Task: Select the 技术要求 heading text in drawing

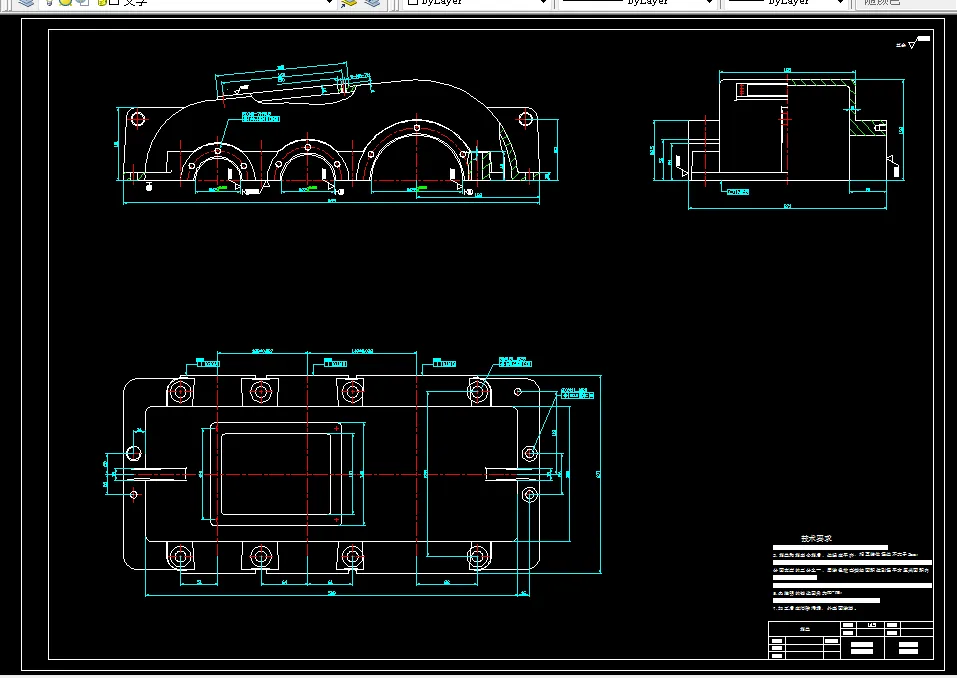Action: point(816,538)
